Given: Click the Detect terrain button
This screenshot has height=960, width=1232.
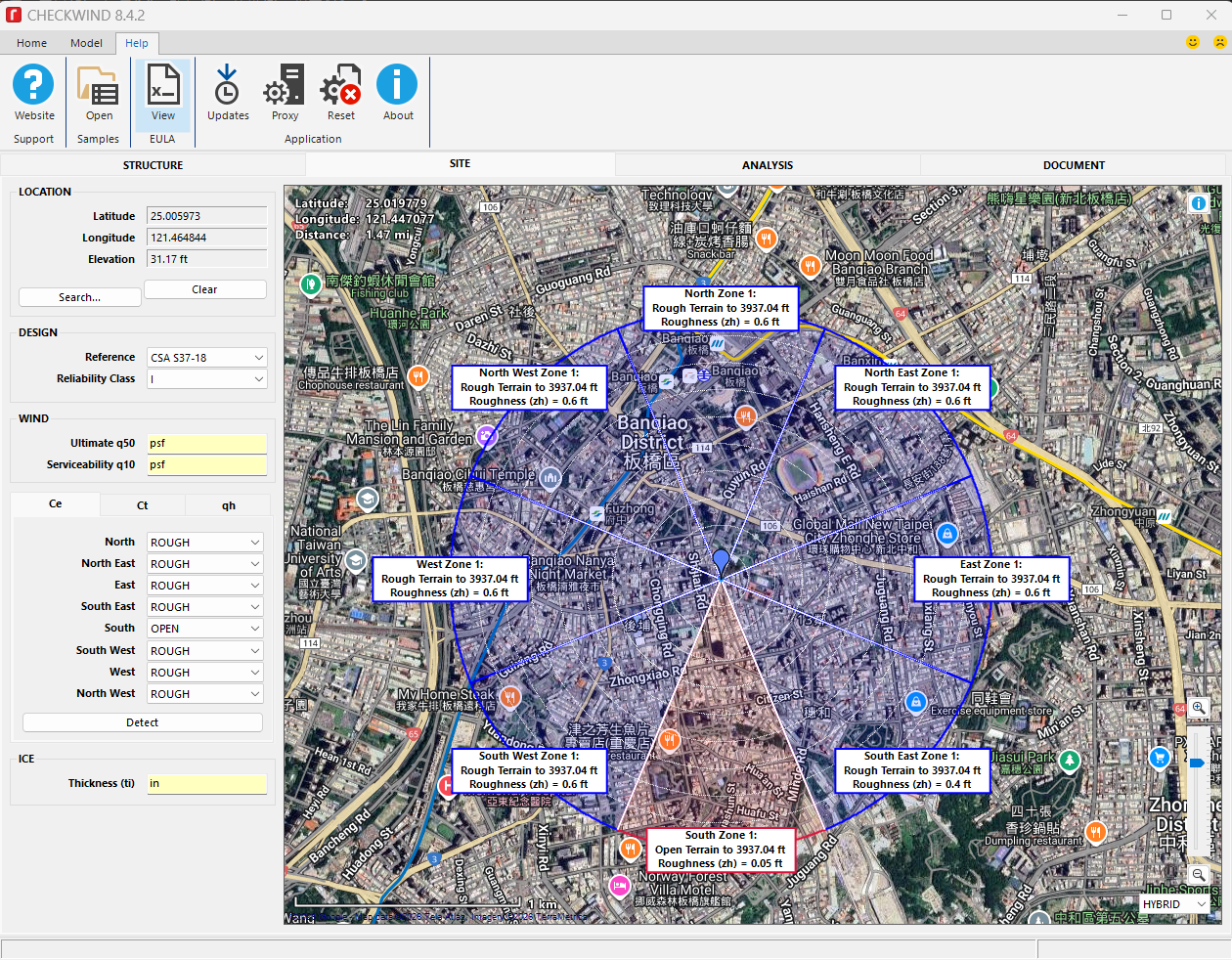Looking at the screenshot, I should tap(143, 722).
